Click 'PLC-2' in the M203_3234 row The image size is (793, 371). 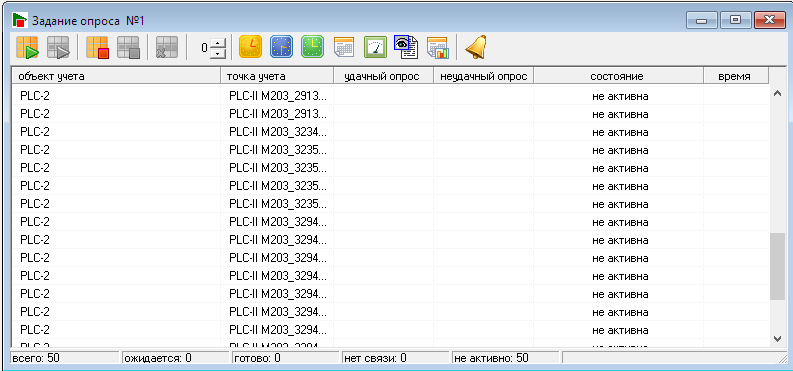(34, 132)
